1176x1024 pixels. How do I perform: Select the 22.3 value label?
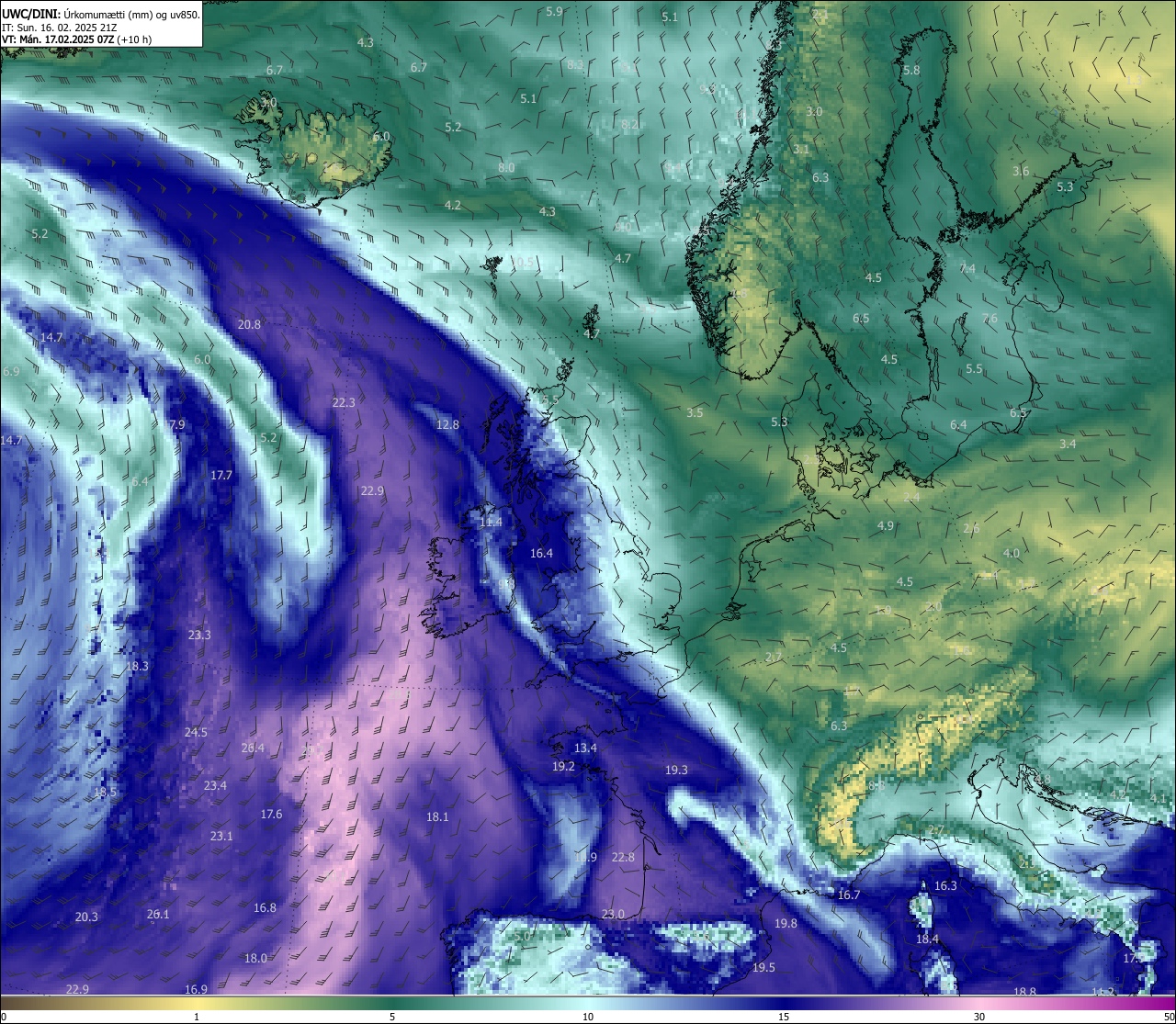tap(344, 403)
